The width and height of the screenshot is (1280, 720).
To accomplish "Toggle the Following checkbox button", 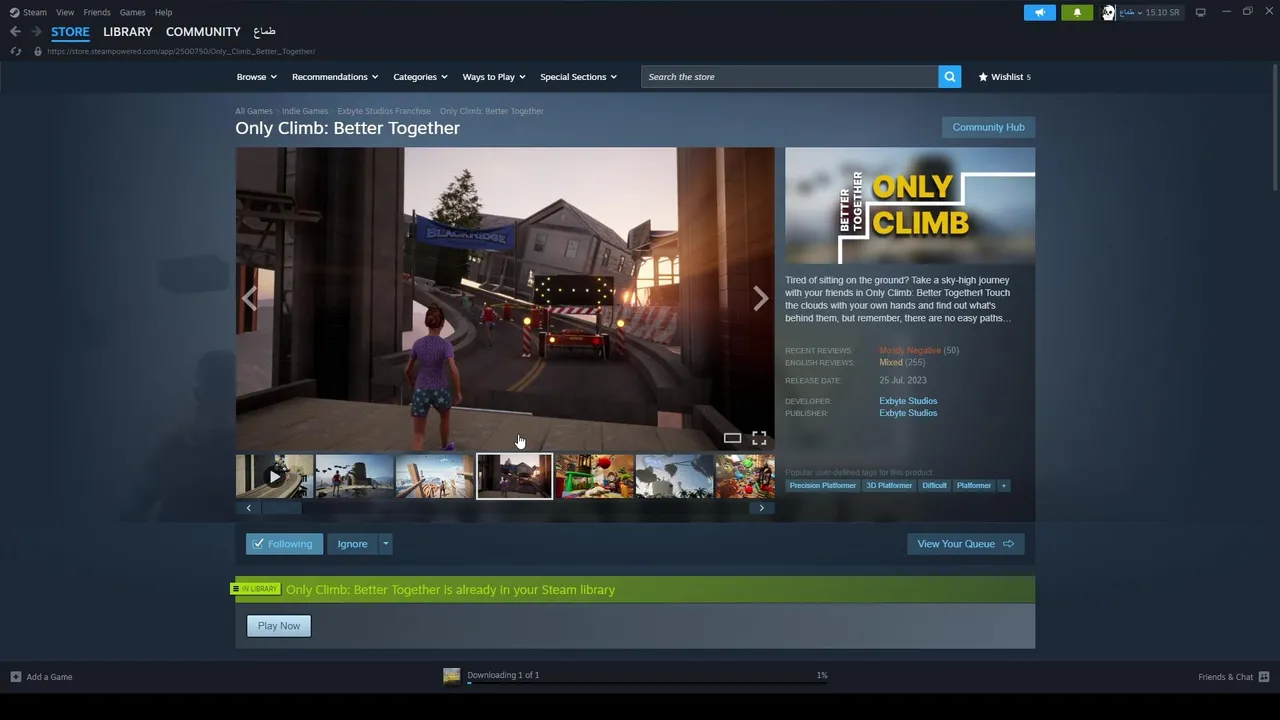I will point(284,544).
